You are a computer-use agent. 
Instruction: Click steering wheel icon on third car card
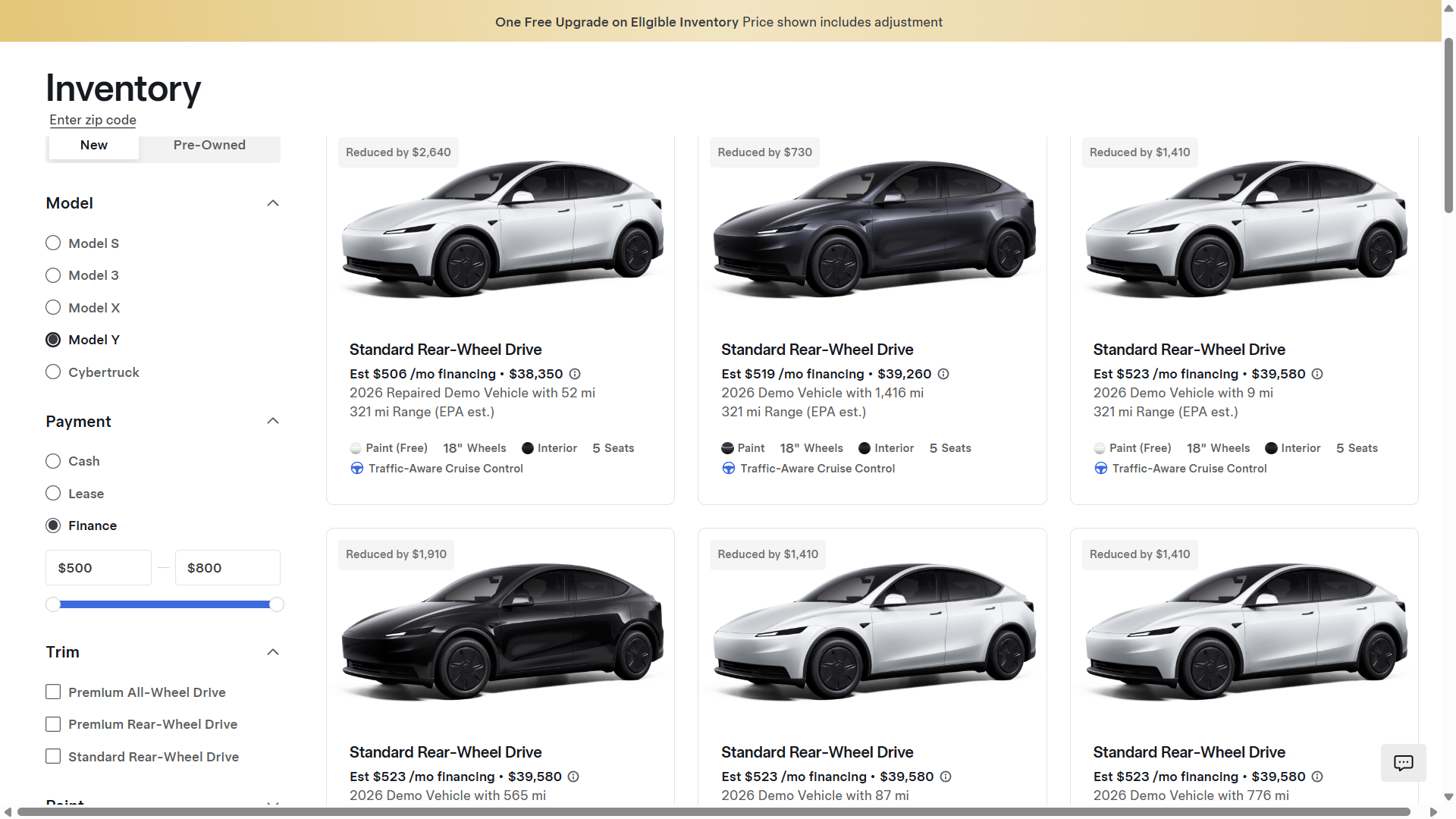(x=1100, y=469)
